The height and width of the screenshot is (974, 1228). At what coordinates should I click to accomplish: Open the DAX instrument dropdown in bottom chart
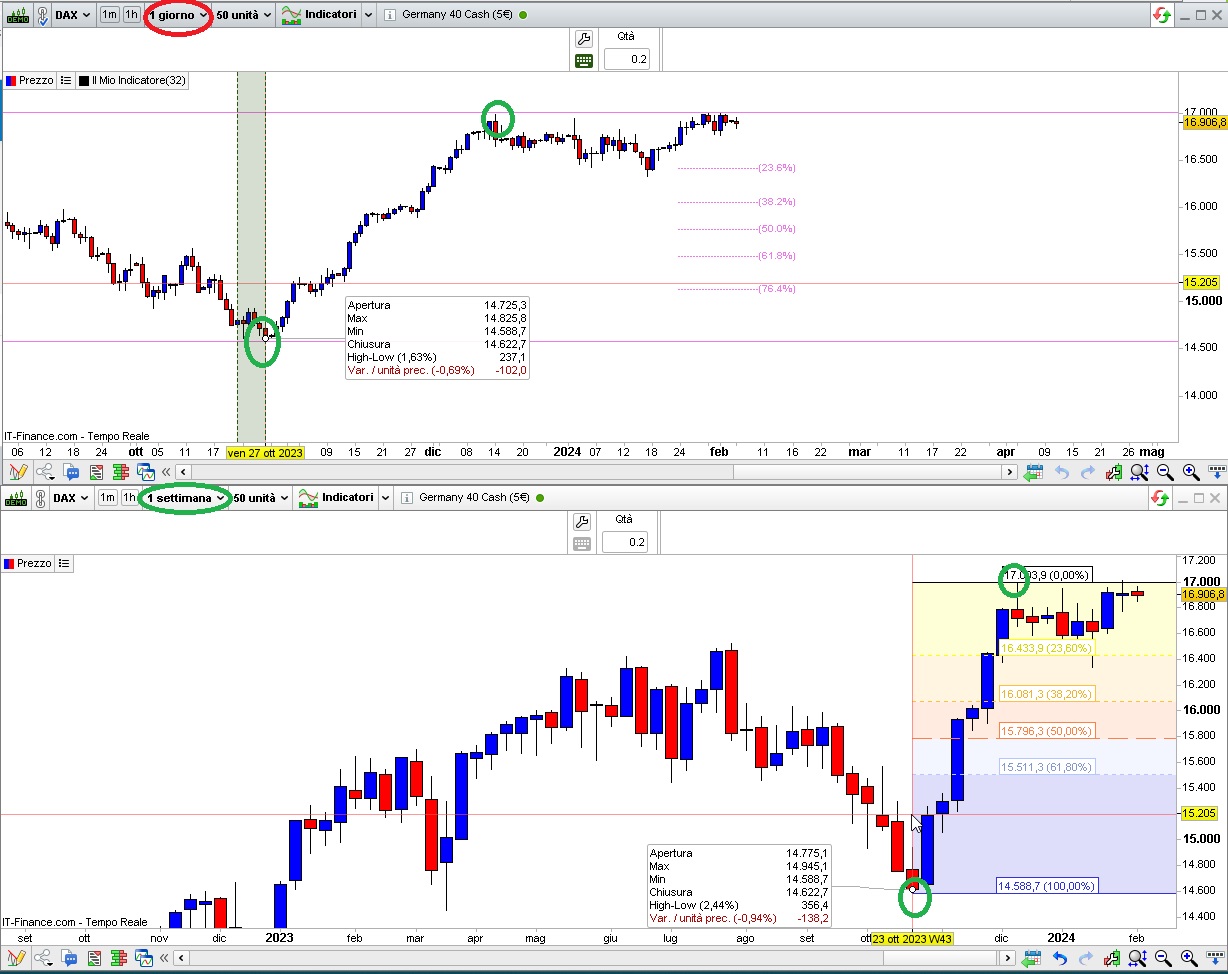coord(72,497)
